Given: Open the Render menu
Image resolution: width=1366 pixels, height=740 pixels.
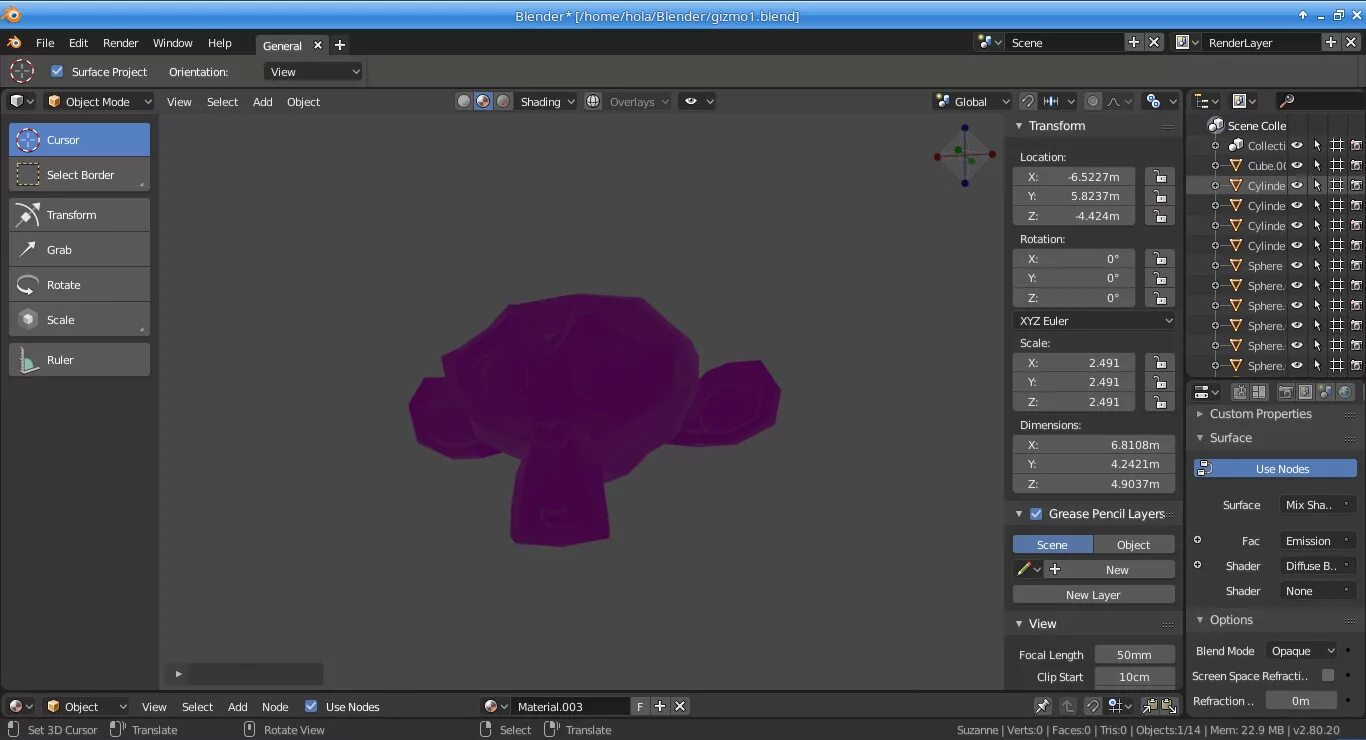Looking at the screenshot, I should pyautogui.click(x=121, y=43).
